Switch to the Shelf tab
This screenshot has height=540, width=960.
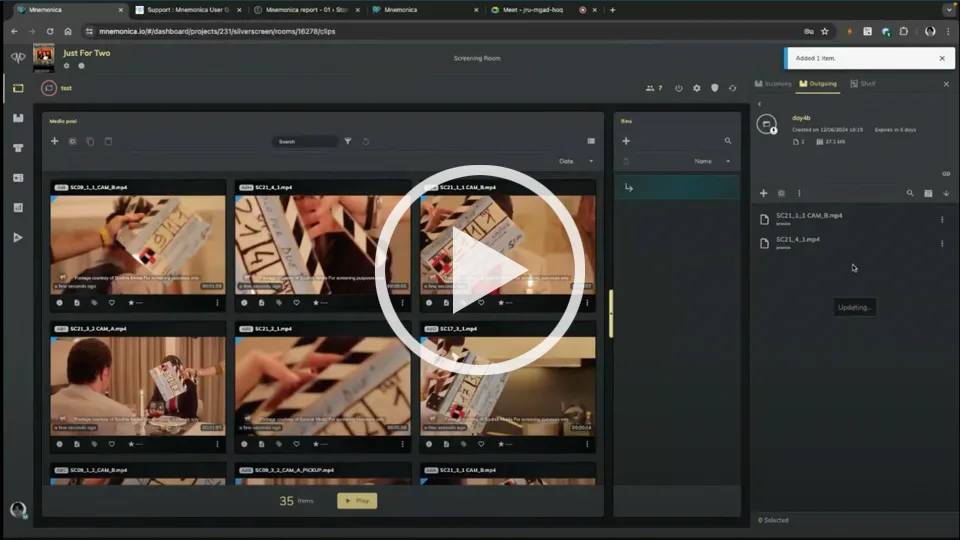click(x=863, y=84)
